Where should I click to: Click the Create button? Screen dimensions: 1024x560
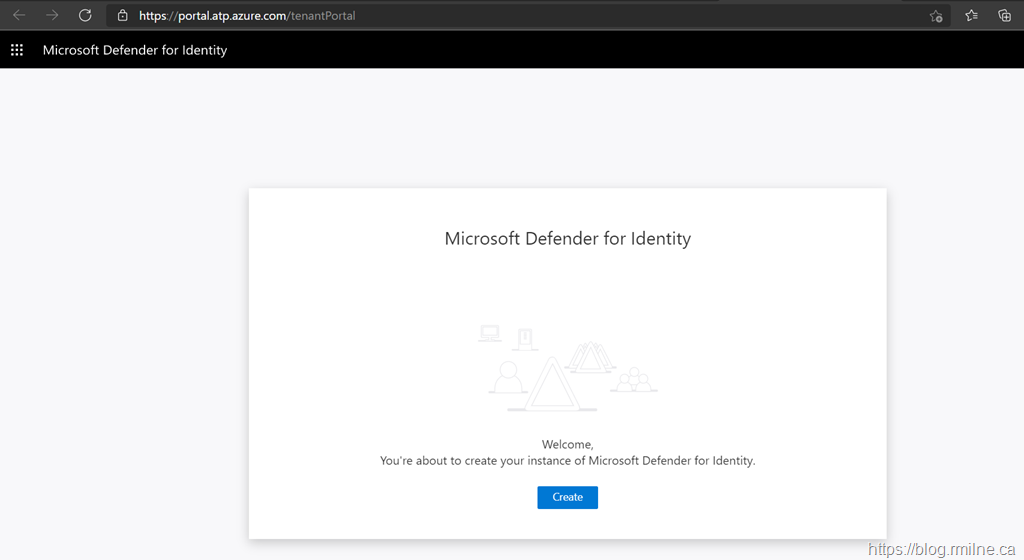[x=567, y=497]
